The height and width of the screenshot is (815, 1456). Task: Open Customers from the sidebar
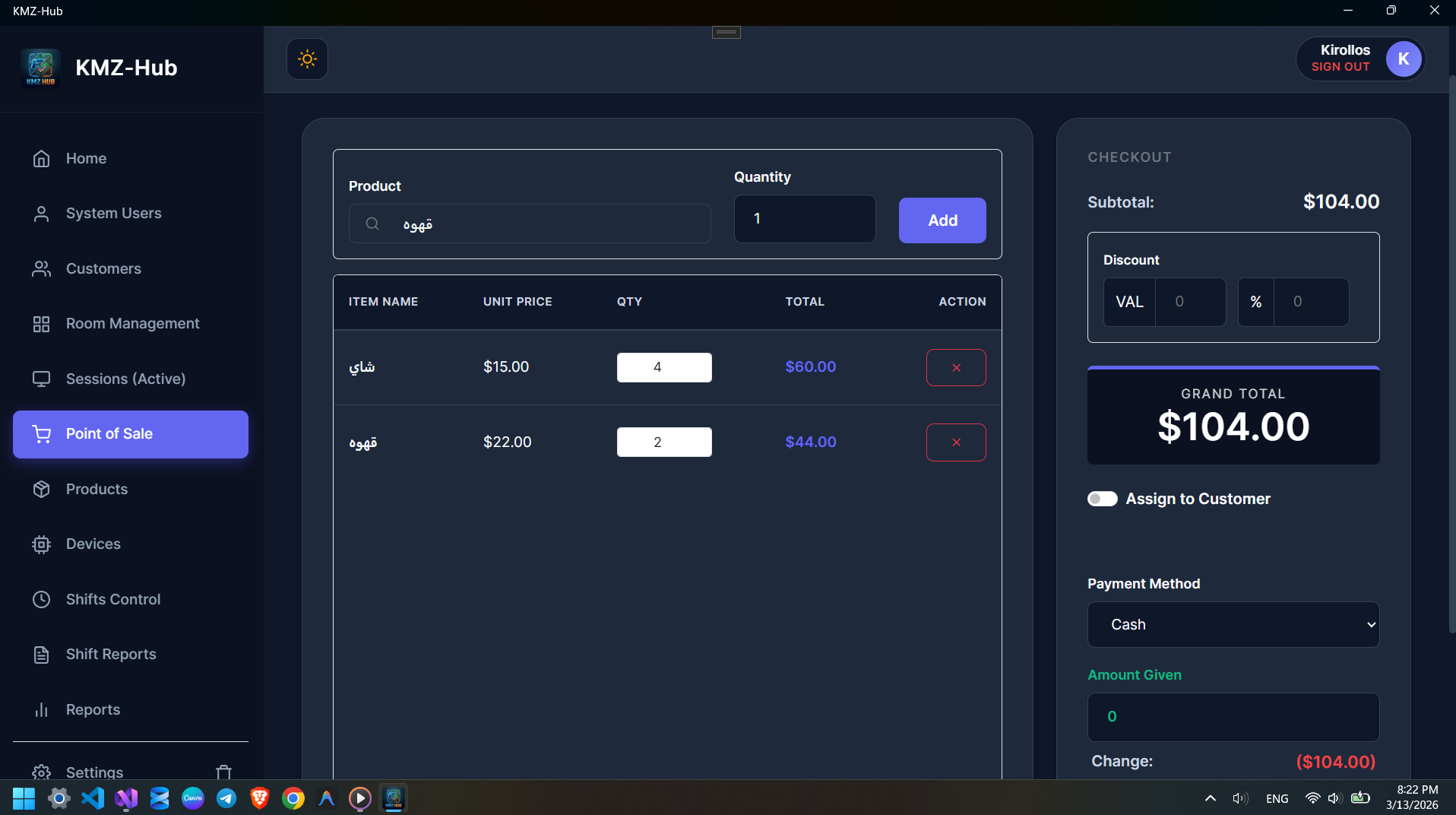[x=103, y=268]
